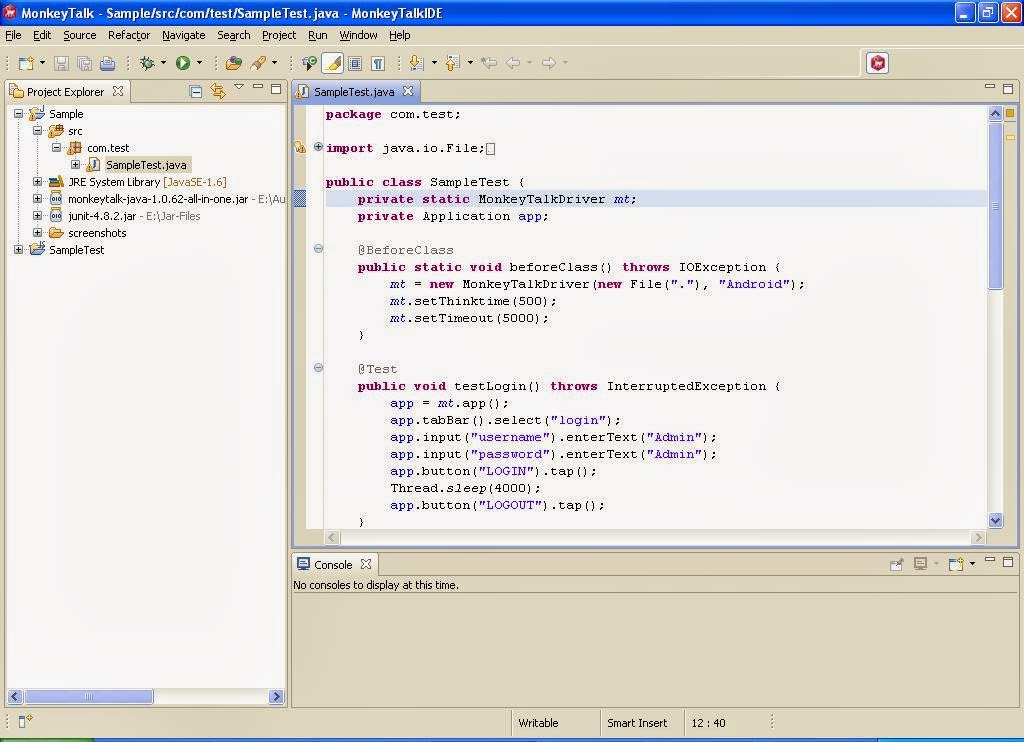The height and width of the screenshot is (742, 1024).
Task: Fold the beforeClass method
Action: 318,248
